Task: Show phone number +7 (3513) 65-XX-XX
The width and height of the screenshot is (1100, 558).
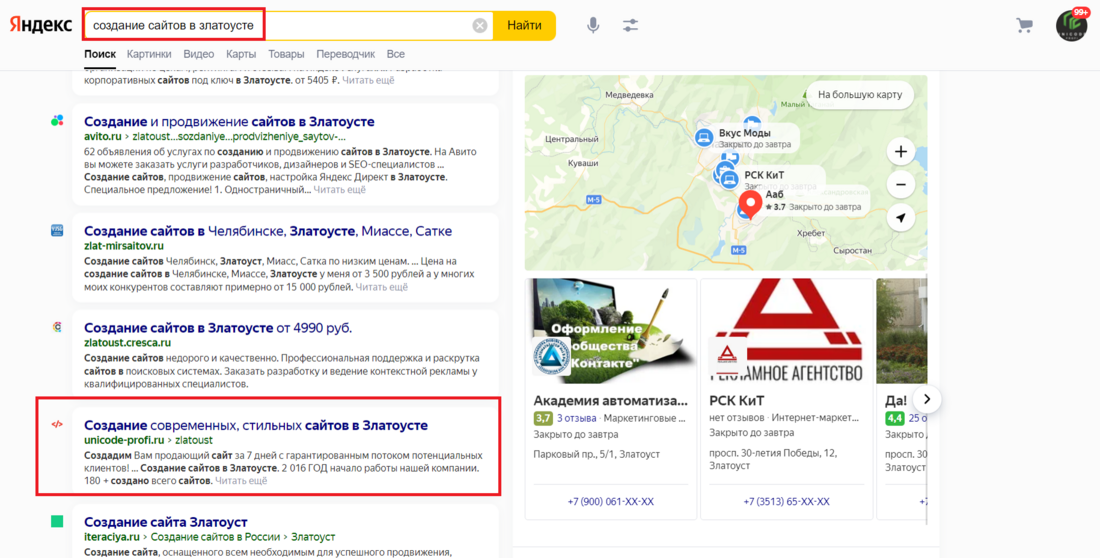Action: (x=786, y=502)
